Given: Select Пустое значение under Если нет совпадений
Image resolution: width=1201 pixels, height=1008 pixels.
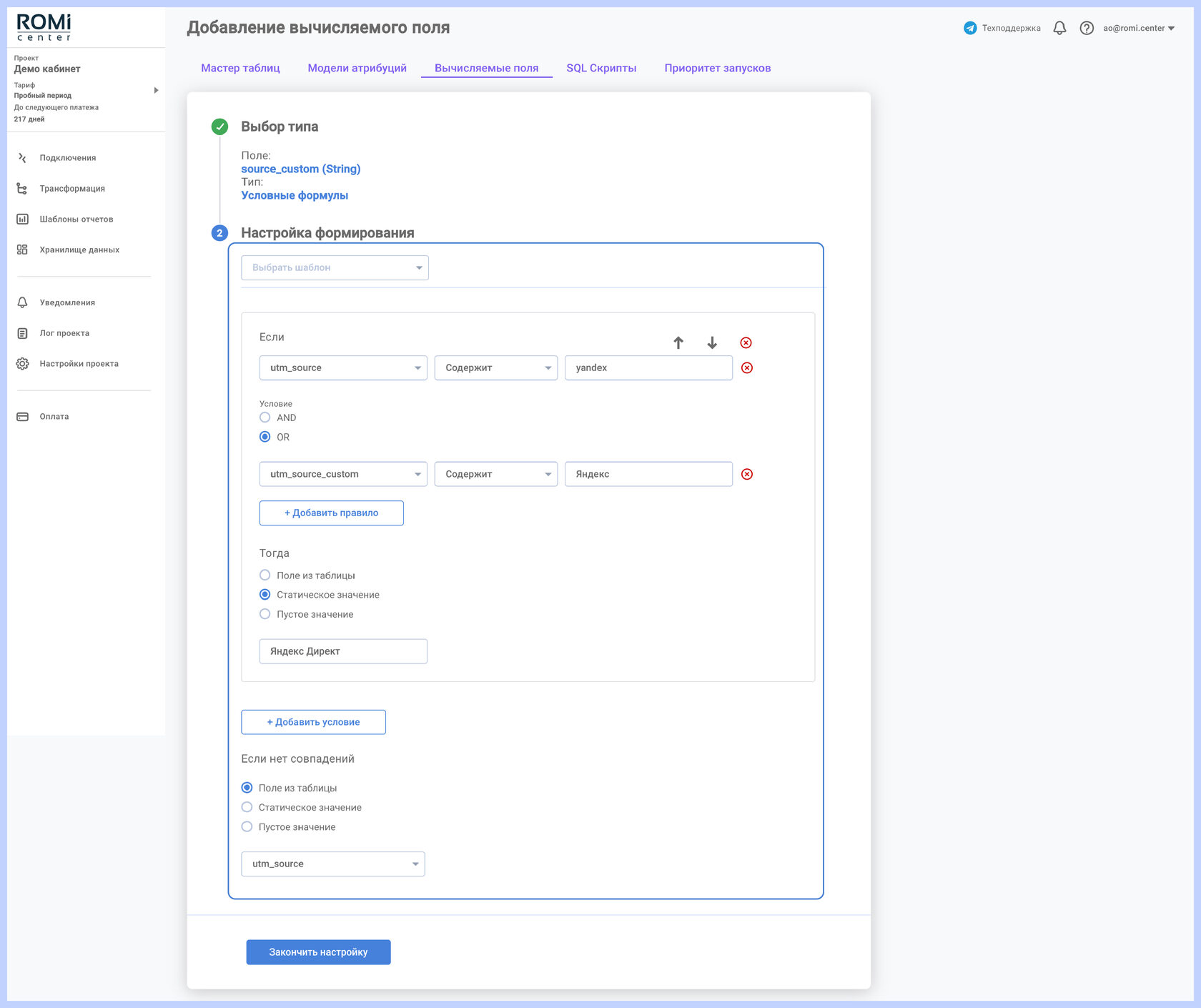Looking at the screenshot, I should (x=247, y=827).
